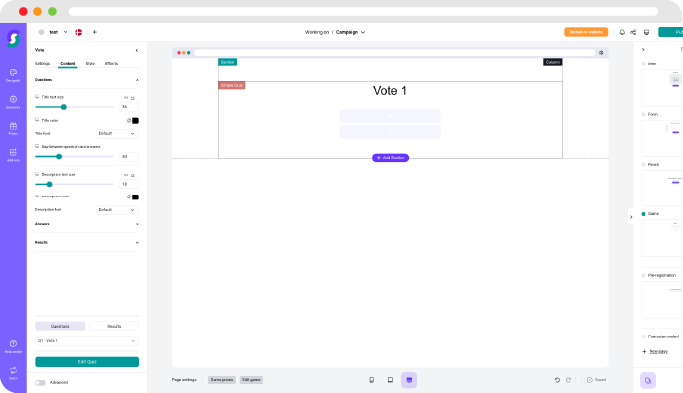Open the Q1 - Vote 1 dropdown

click(x=87, y=341)
